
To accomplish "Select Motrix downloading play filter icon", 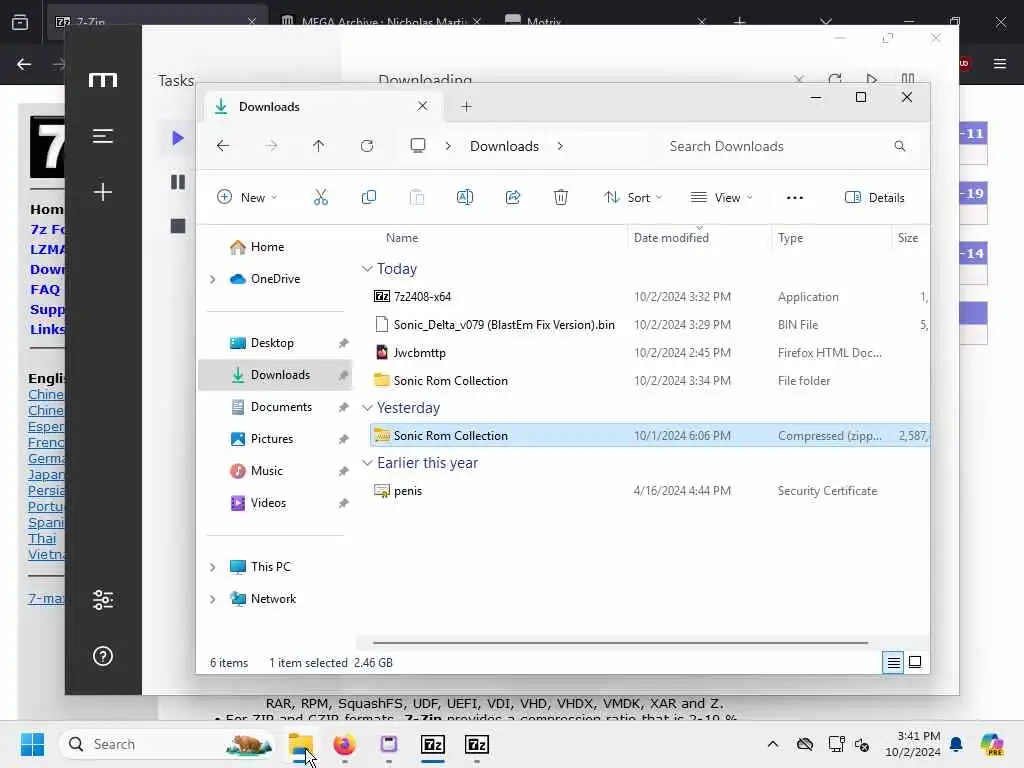I will pos(178,138).
